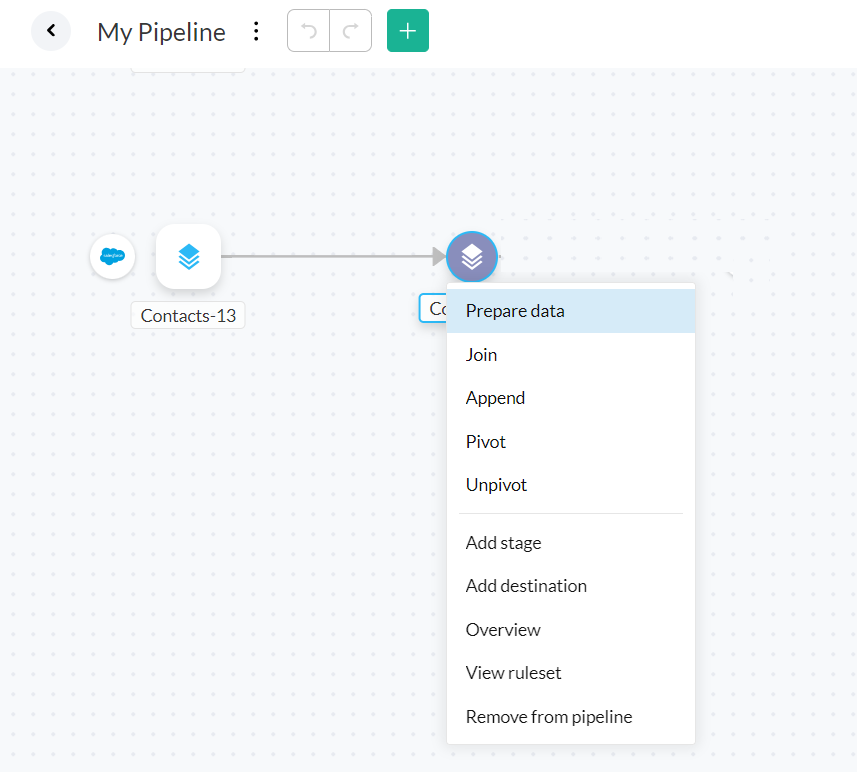Click Unpivot in the context menu
The image size is (857, 772).
[496, 485]
